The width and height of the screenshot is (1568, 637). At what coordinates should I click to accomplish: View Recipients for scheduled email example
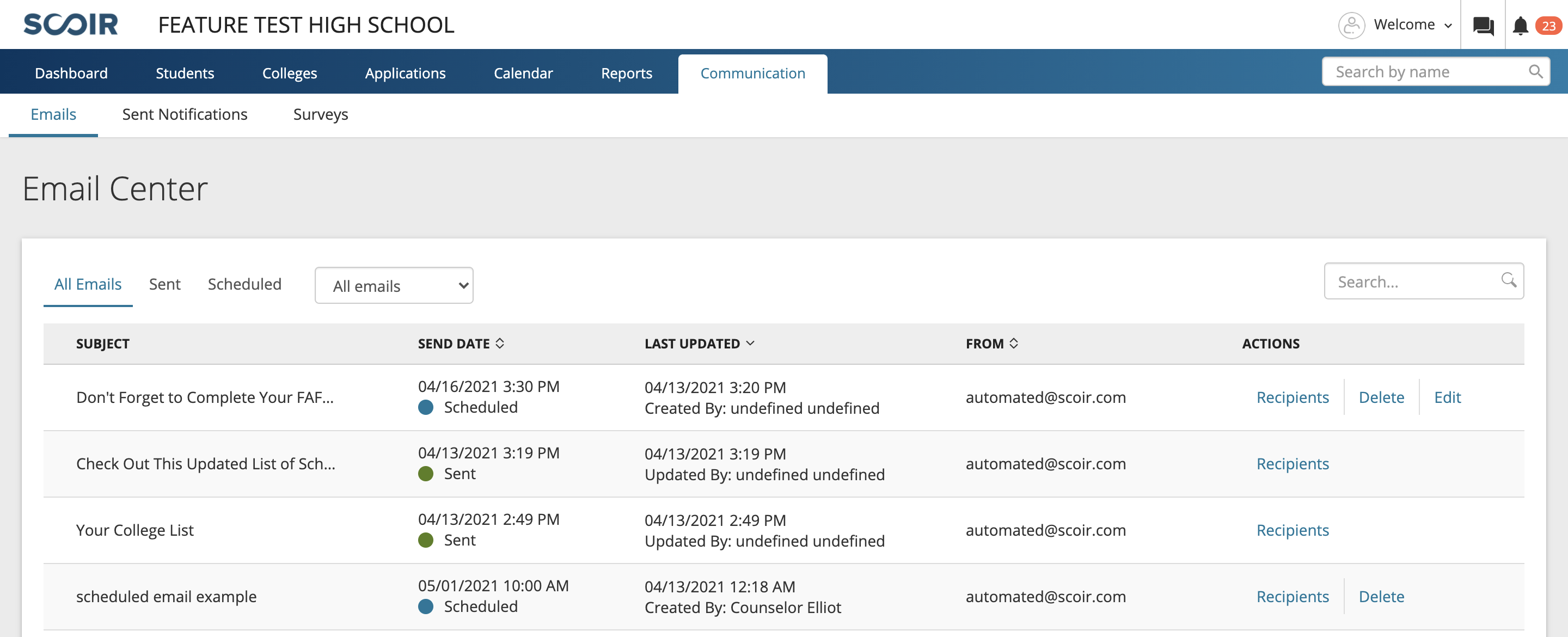(1293, 597)
